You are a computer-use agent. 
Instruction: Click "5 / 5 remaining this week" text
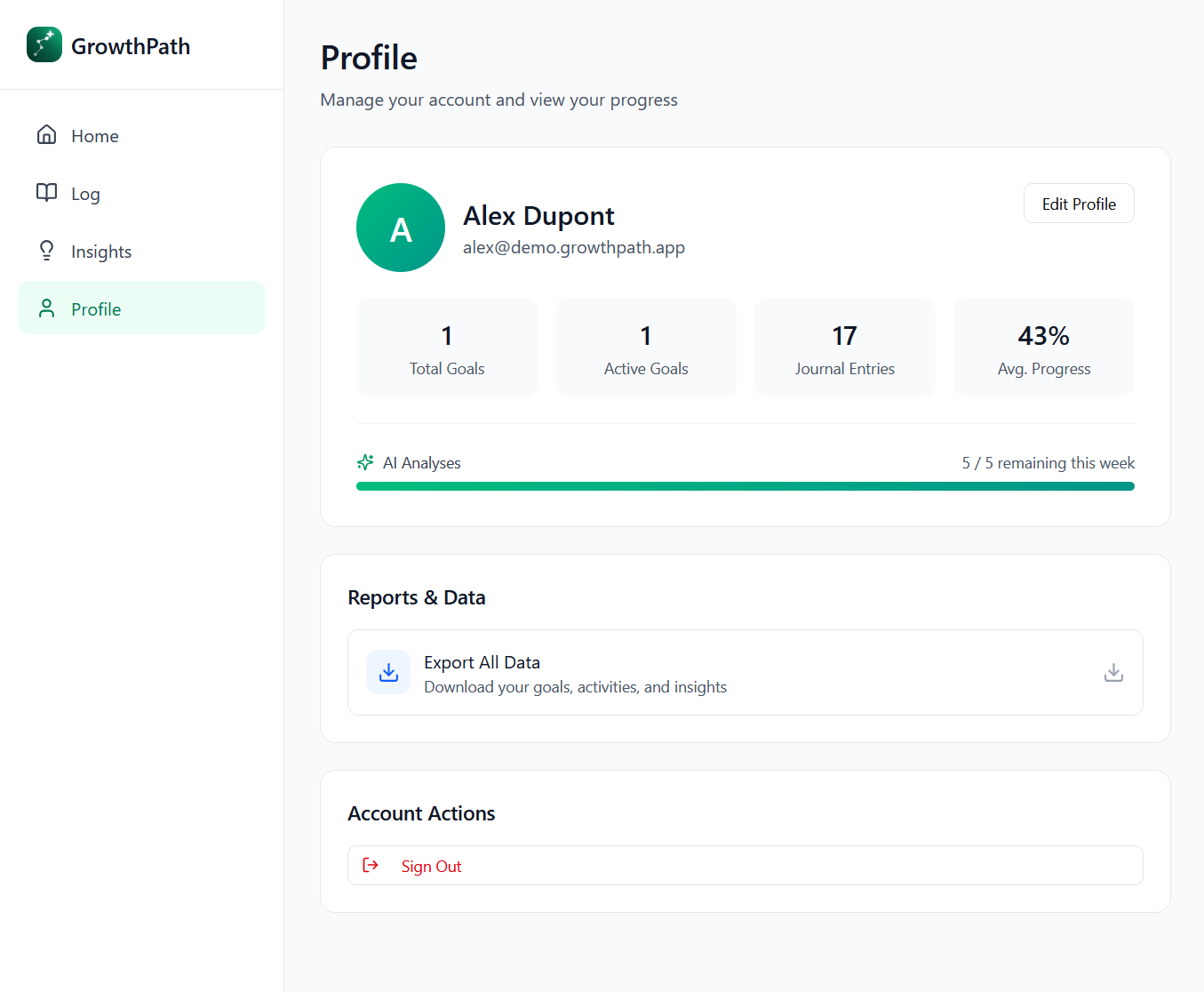[1048, 463]
